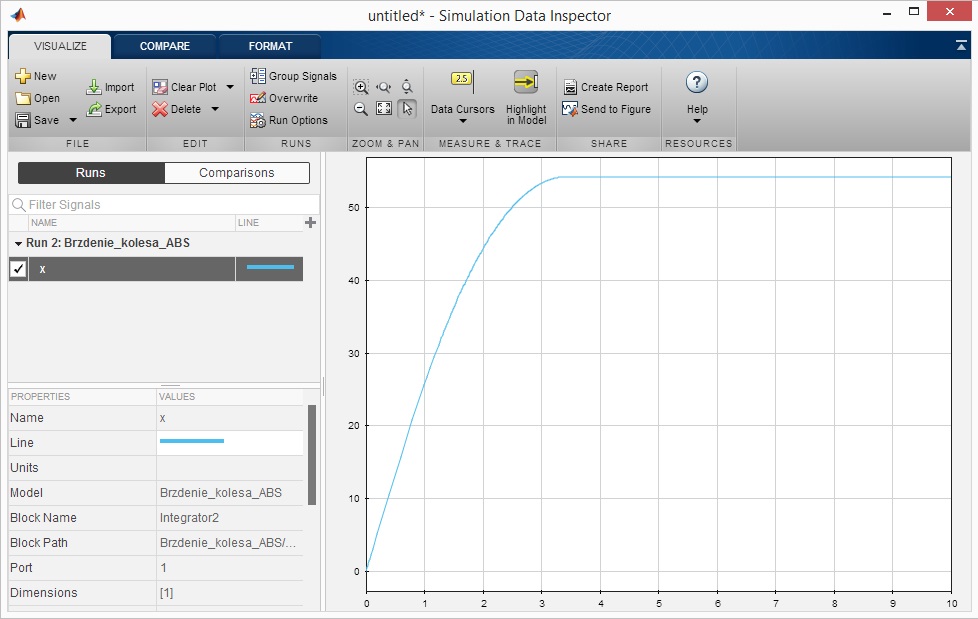Send the plot to a figure
This screenshot has height=619, width=978.
pos(607,109)
